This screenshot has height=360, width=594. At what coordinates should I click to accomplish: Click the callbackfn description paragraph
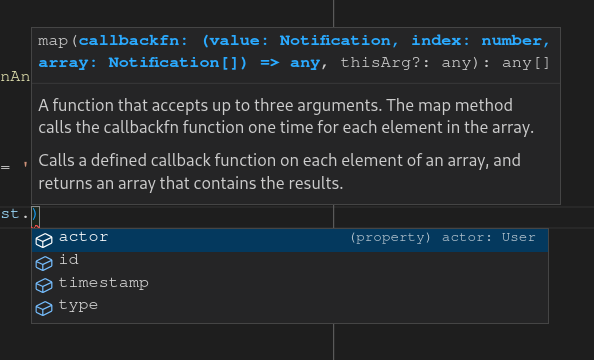point(286,116)
